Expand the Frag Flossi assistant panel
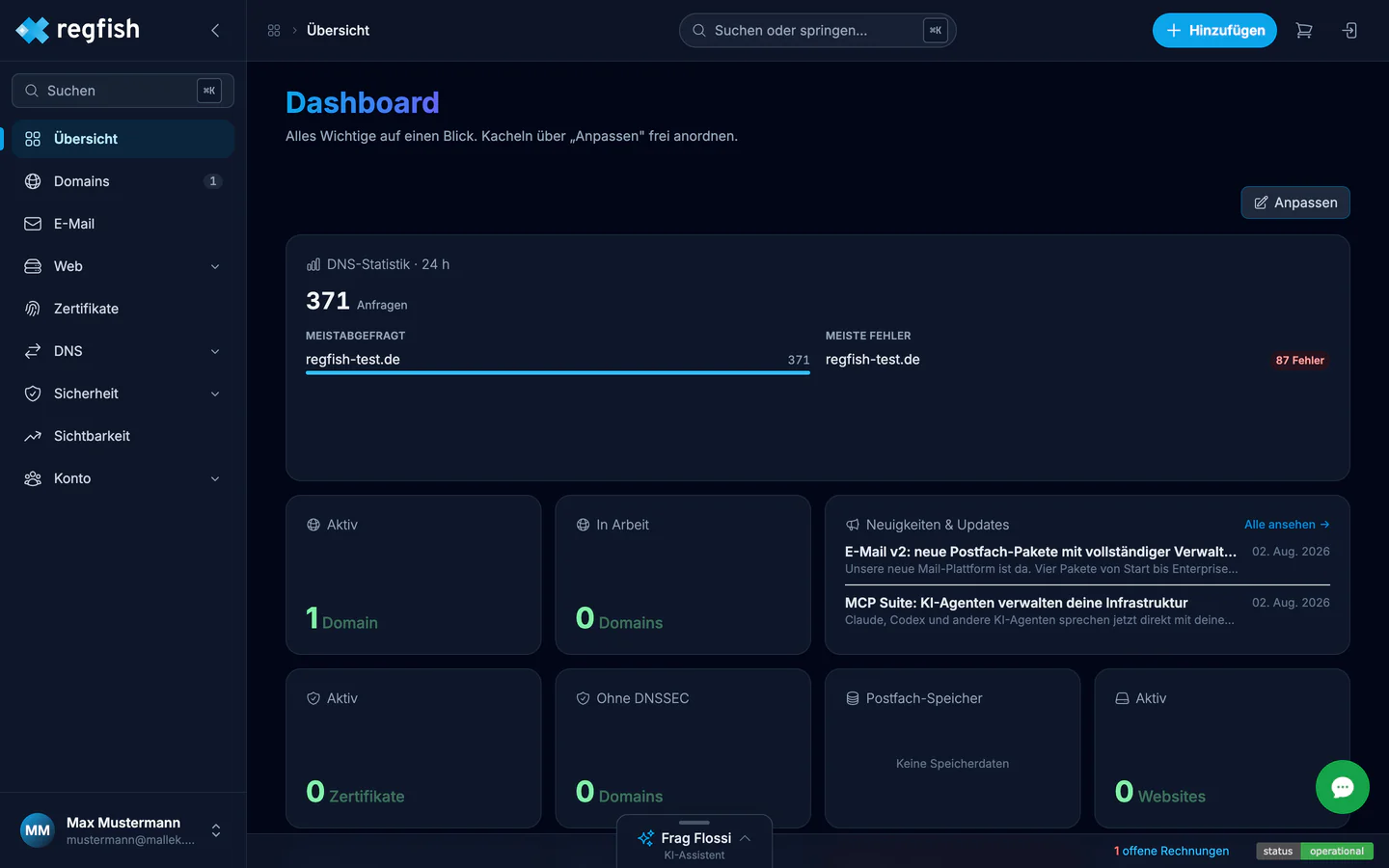The height and width of the screenshot is (868, 1389). [x=694, y=841]
